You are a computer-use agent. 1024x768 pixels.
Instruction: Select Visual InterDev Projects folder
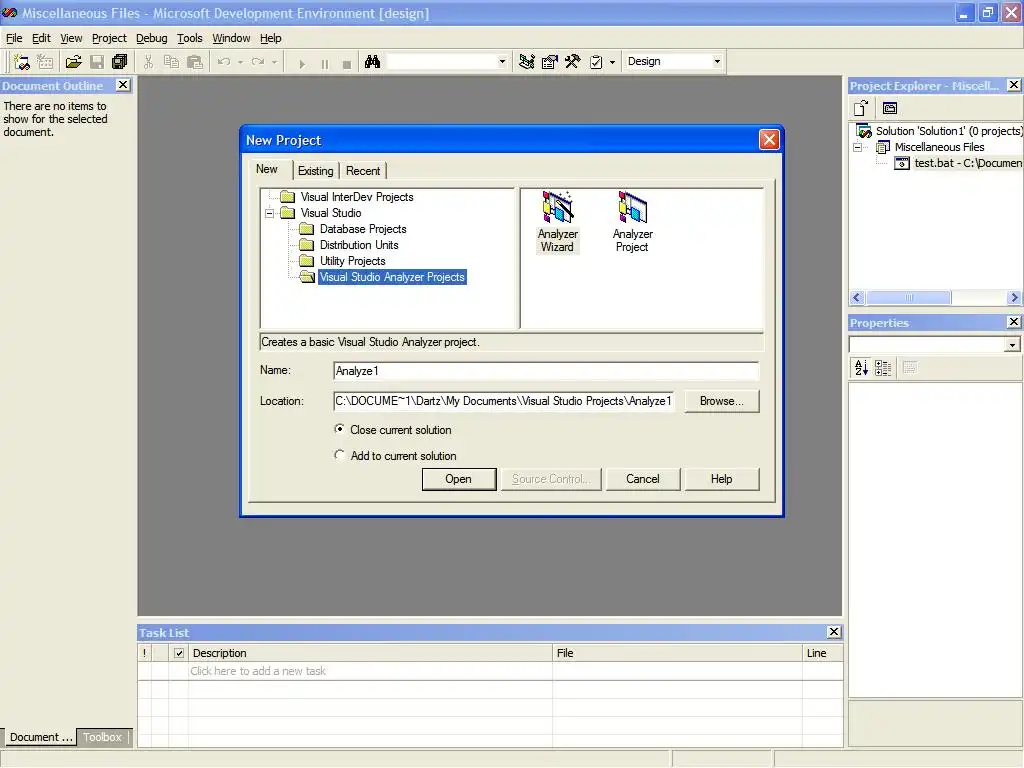pyautogui.click(x=357, y=197)
